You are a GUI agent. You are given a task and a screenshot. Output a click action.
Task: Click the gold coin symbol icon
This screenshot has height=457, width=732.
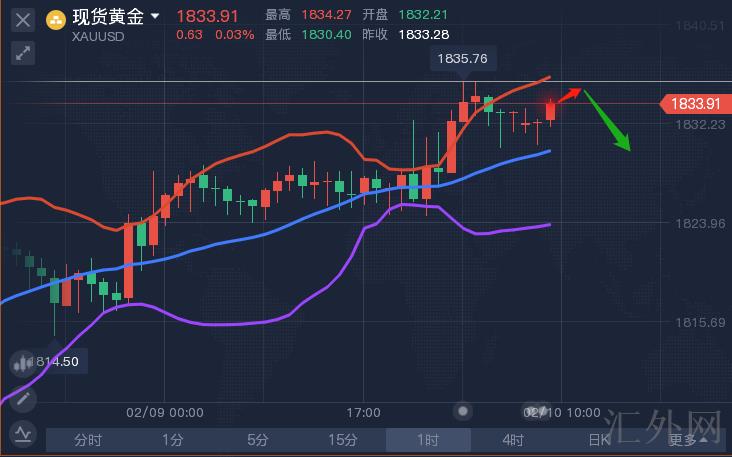click(x=56, y=20)
